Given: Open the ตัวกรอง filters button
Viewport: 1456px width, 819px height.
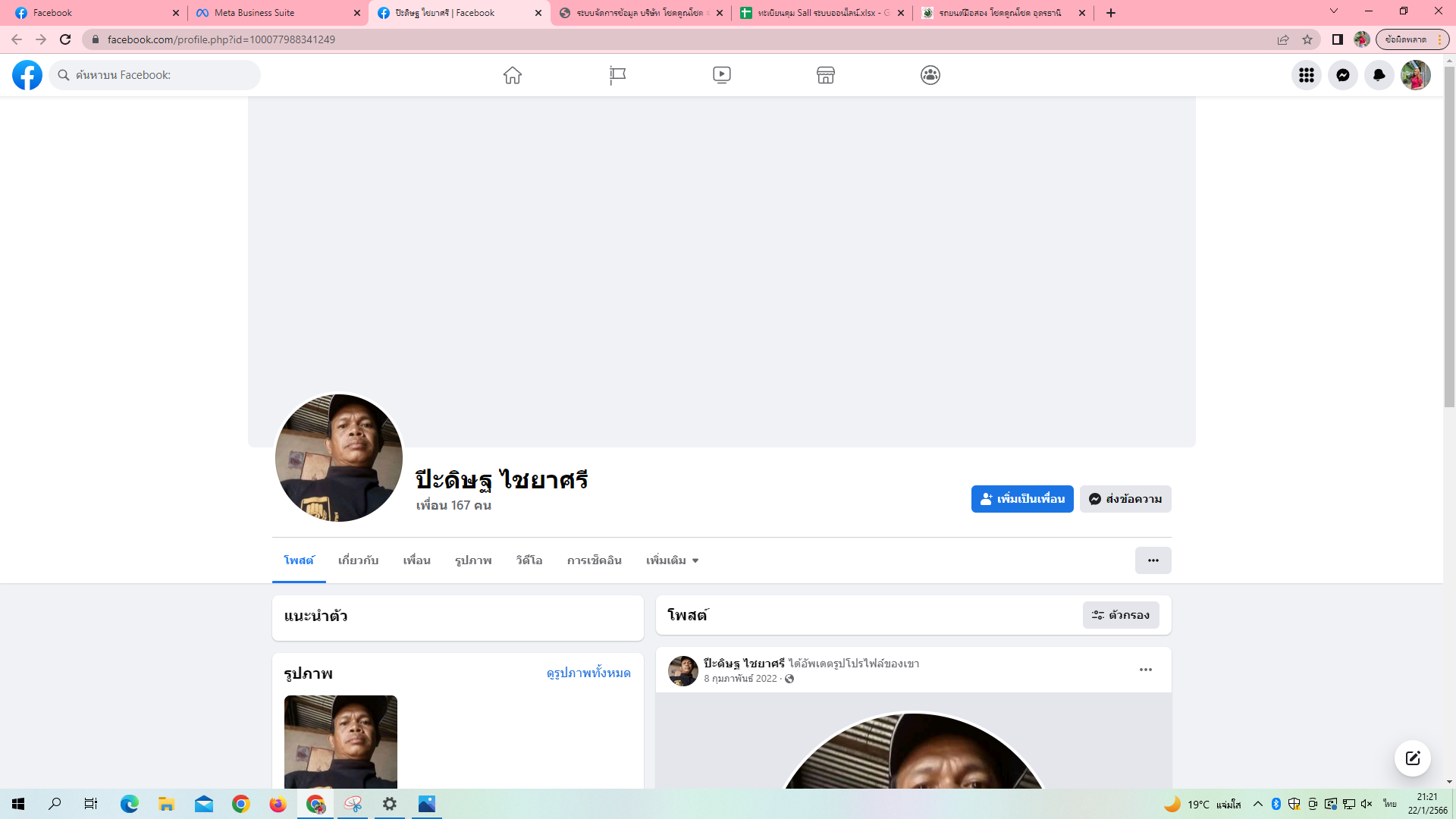Looking at the screenshot, I should (x=1120, y=615).
